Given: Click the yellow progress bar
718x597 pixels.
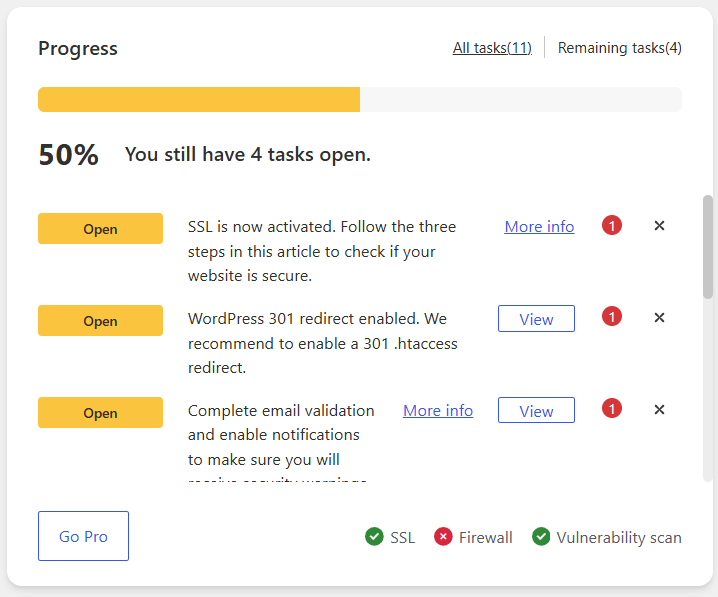Looking at the screenshot, I should (199, 99).
